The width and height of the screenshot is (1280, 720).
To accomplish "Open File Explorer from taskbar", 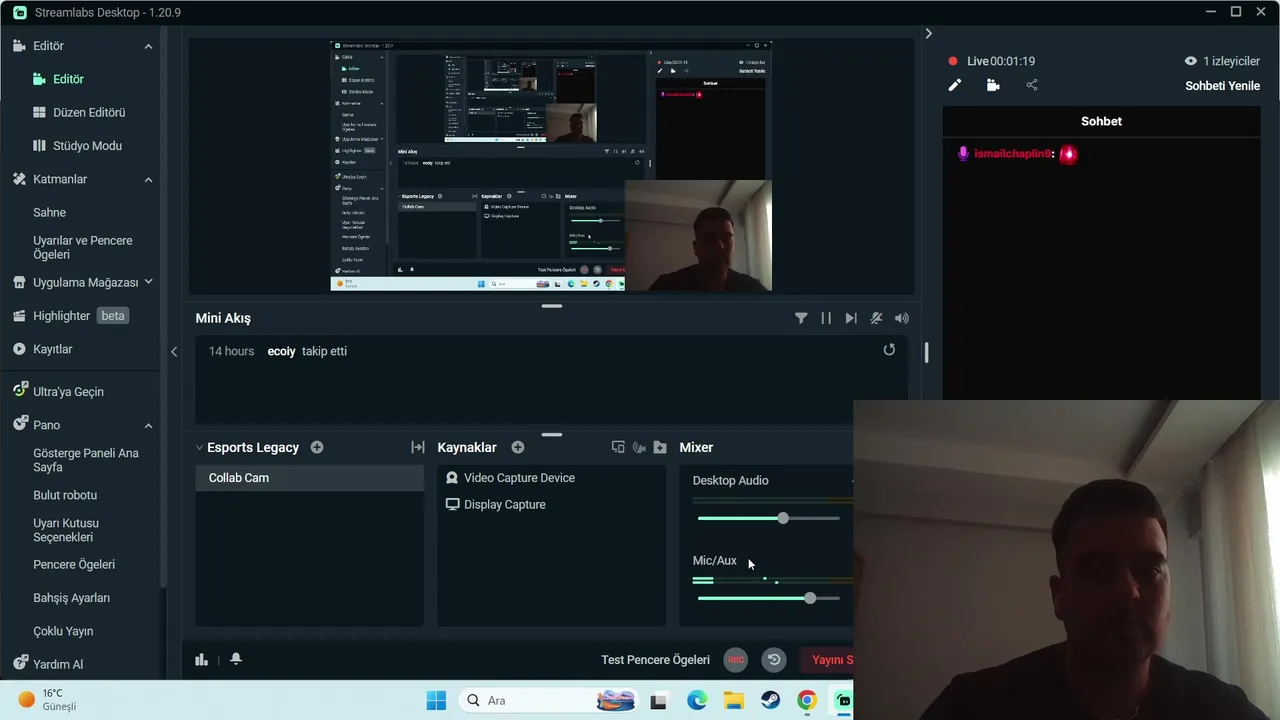I will coord(734,700).
